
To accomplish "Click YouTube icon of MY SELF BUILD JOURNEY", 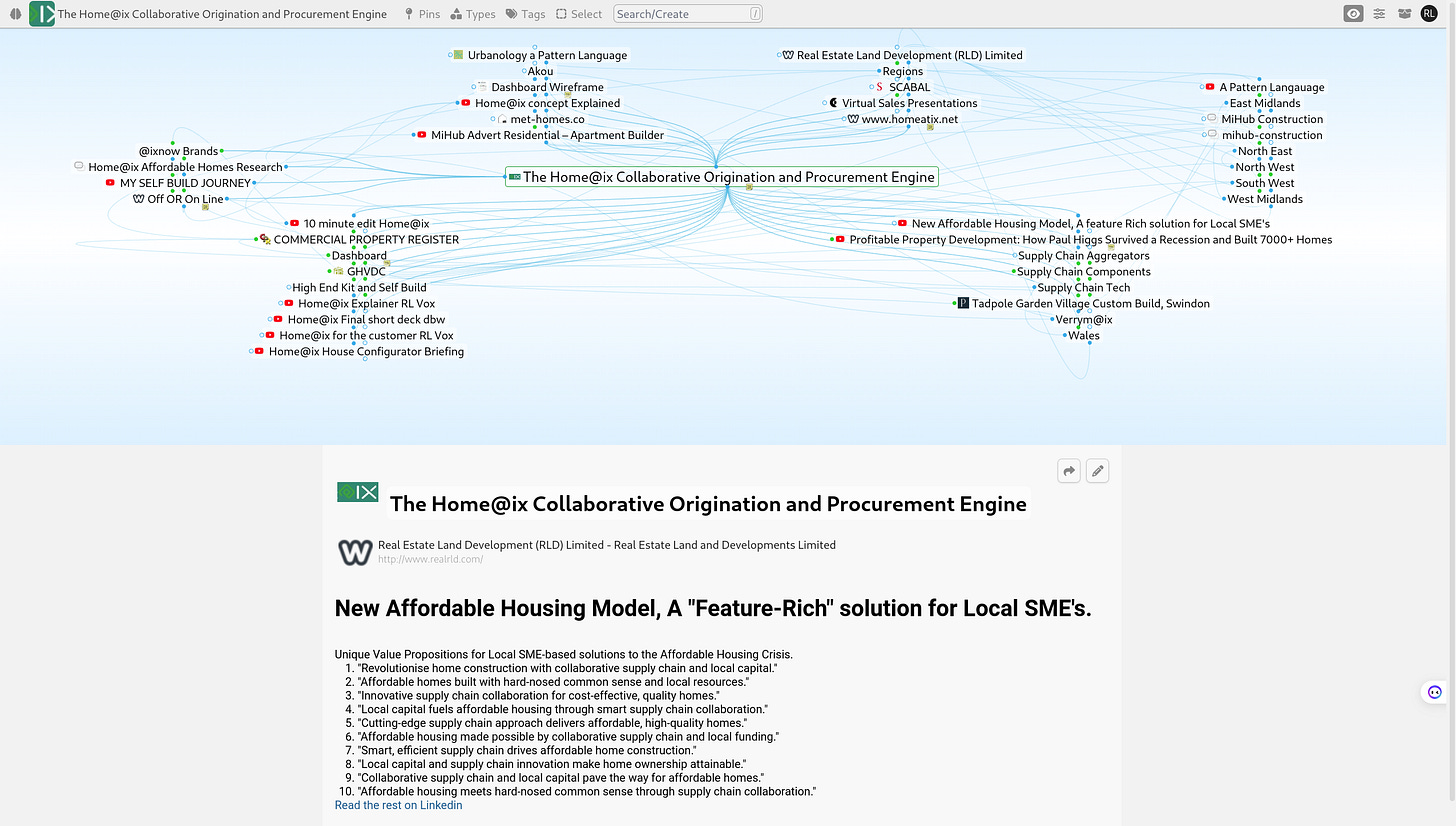I will (110, 183).
